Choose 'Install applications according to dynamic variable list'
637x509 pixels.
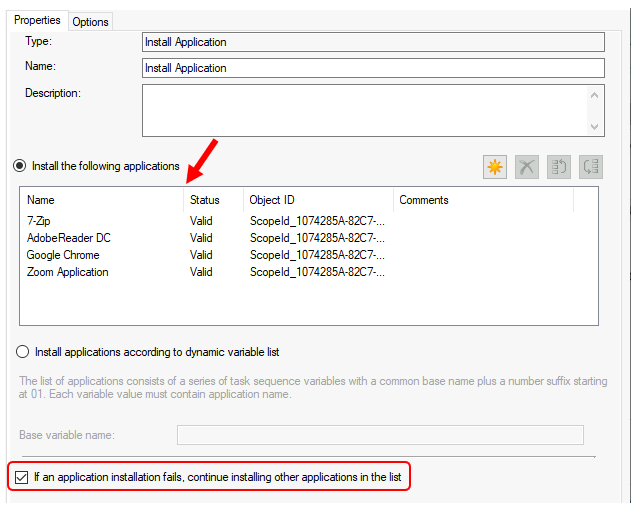[x=23, y=352]
